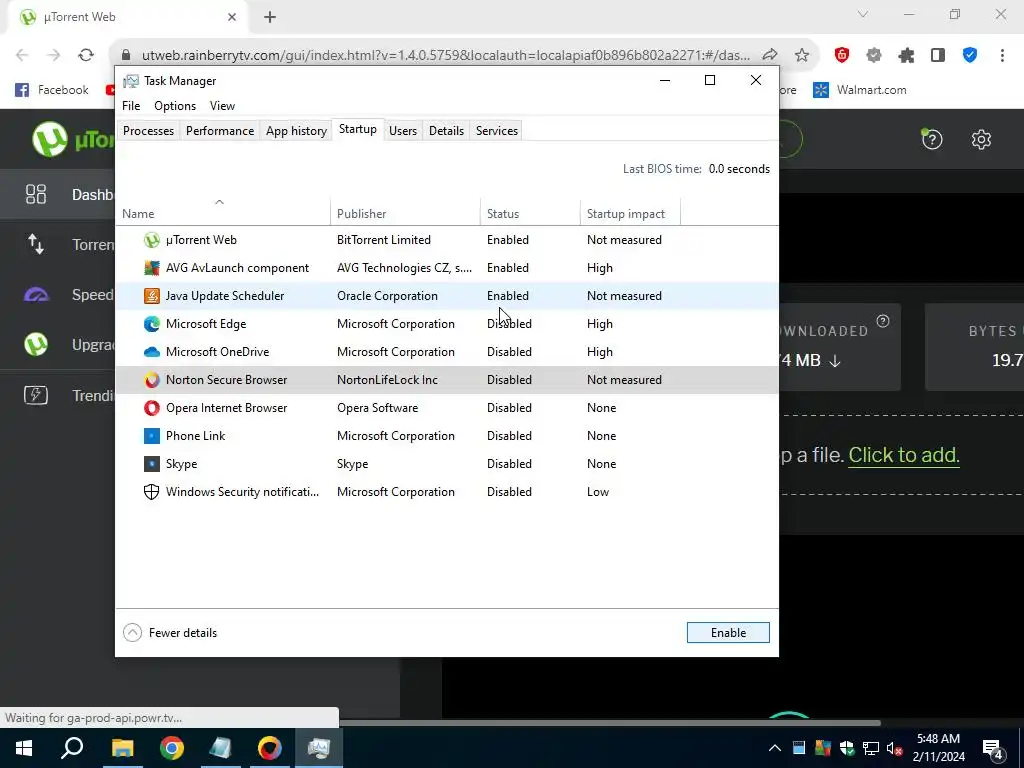Open the Options menu in Task Manager
Screen dimensions: 1024x768
point(175,106)
